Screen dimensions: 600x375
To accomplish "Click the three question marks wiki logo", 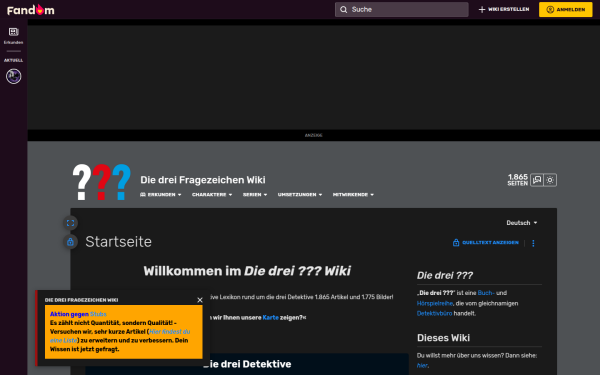I will 102,182.
